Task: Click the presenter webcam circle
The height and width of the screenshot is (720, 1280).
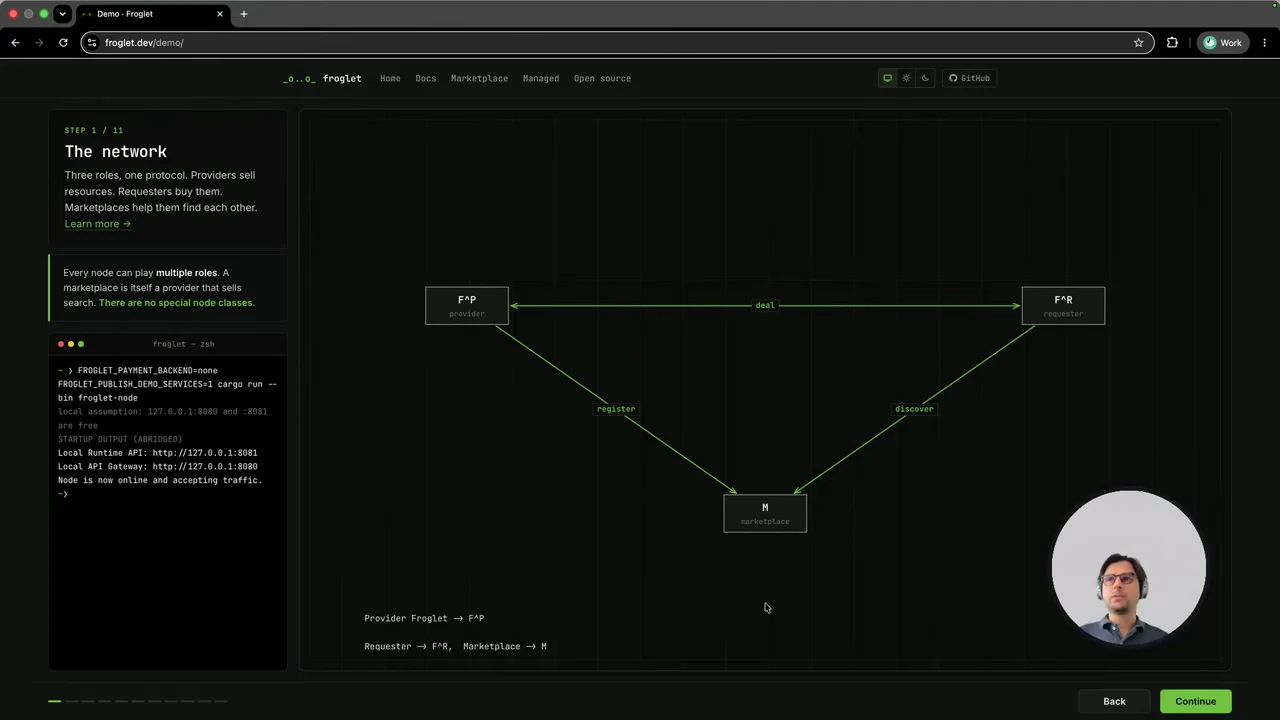Action: click(x=1128, y=567)
